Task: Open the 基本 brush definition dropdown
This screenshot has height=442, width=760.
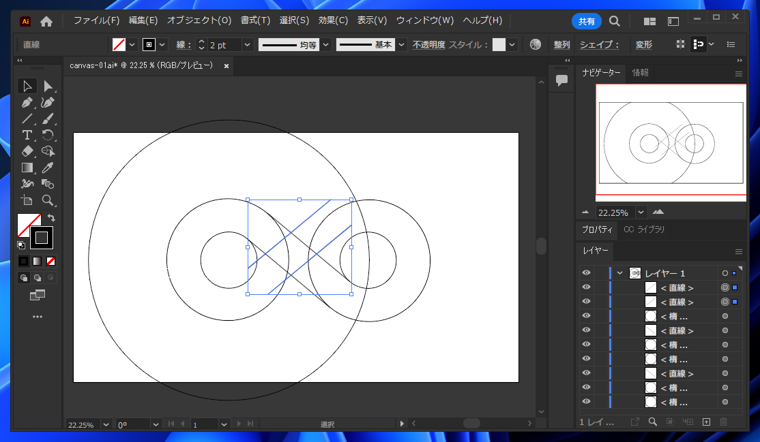Action: pos(402,45)
